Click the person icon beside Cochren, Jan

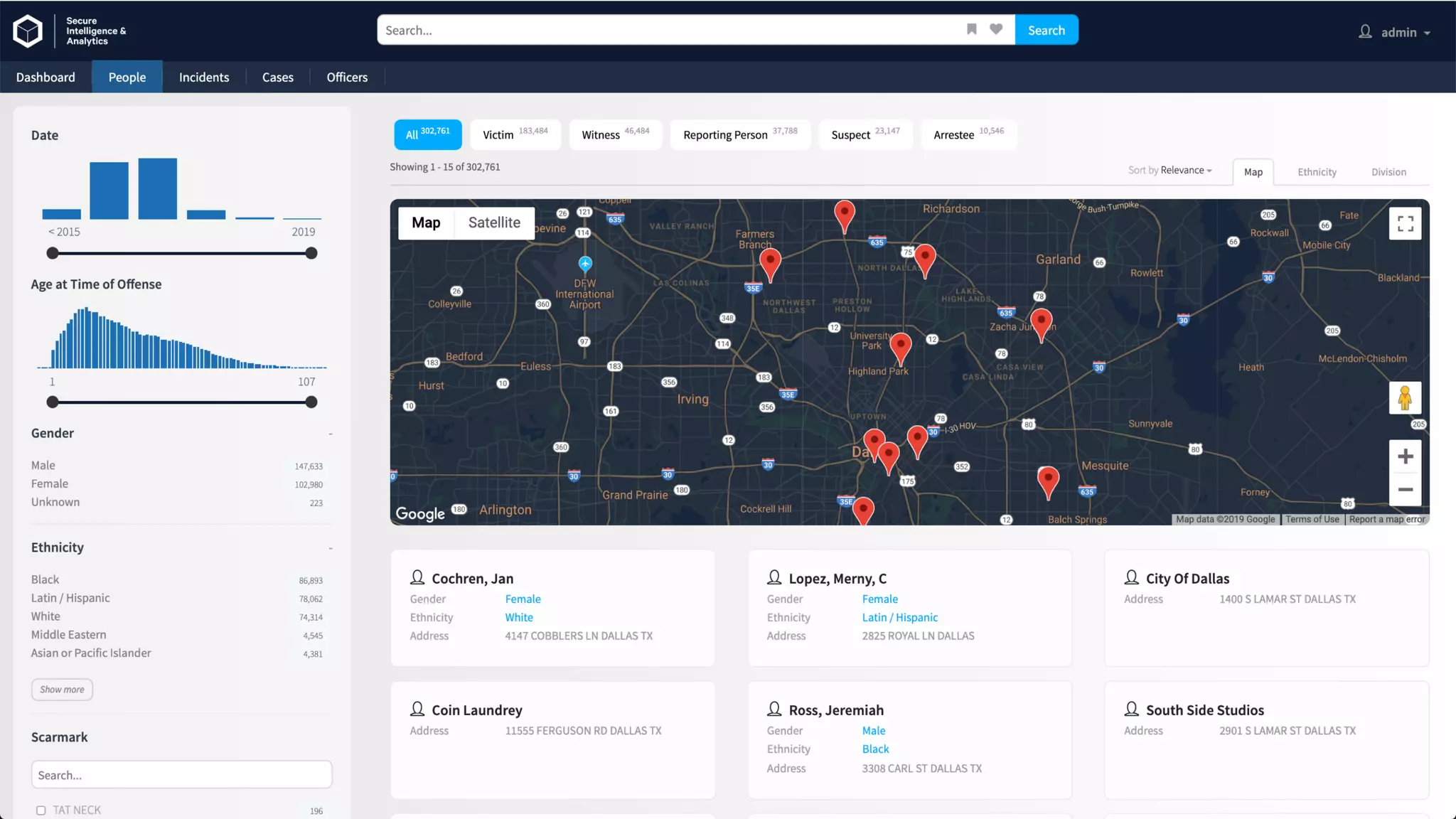(417, 577)
